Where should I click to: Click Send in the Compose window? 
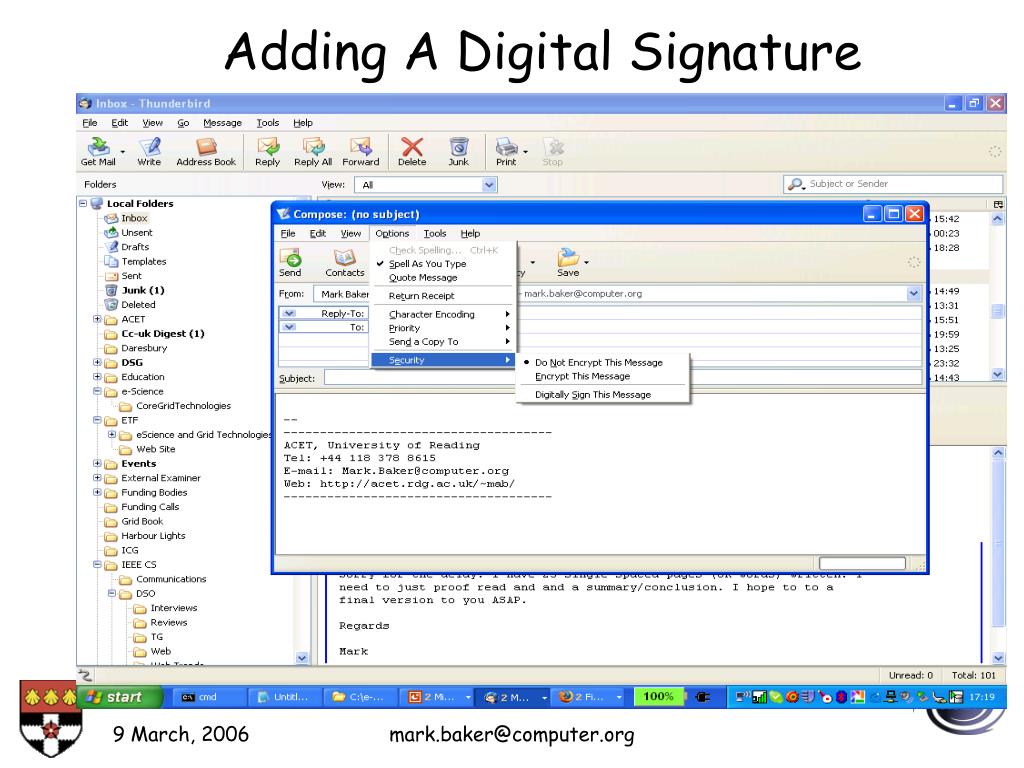tap(290, 263)
